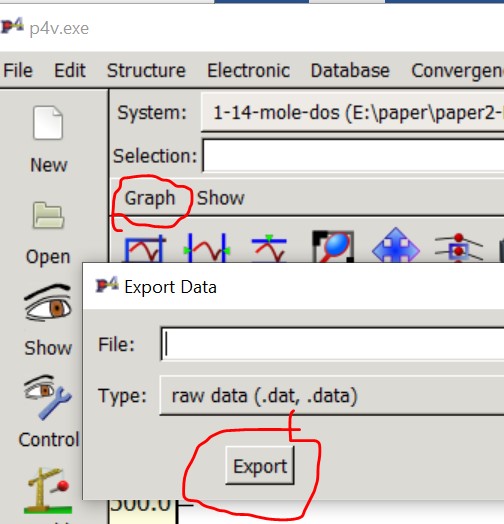Click the line-points selection toolbar icon
504x524 pixels.
tap(459, 248)
